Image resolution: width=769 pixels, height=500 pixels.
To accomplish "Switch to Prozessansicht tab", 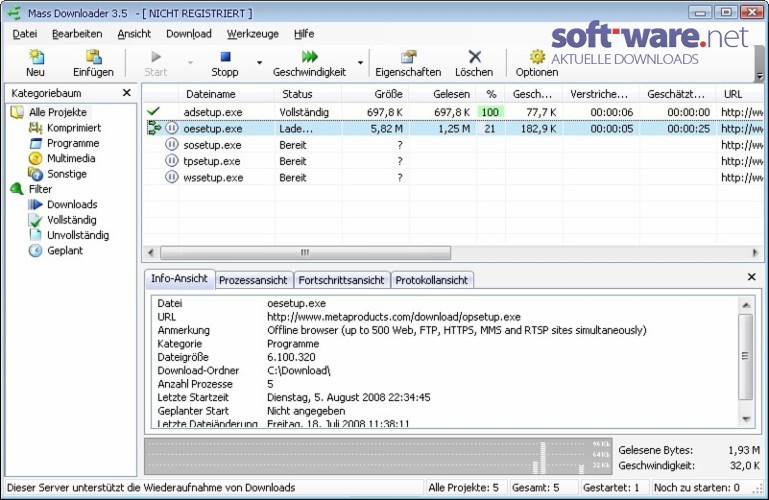I will [253, 280].
